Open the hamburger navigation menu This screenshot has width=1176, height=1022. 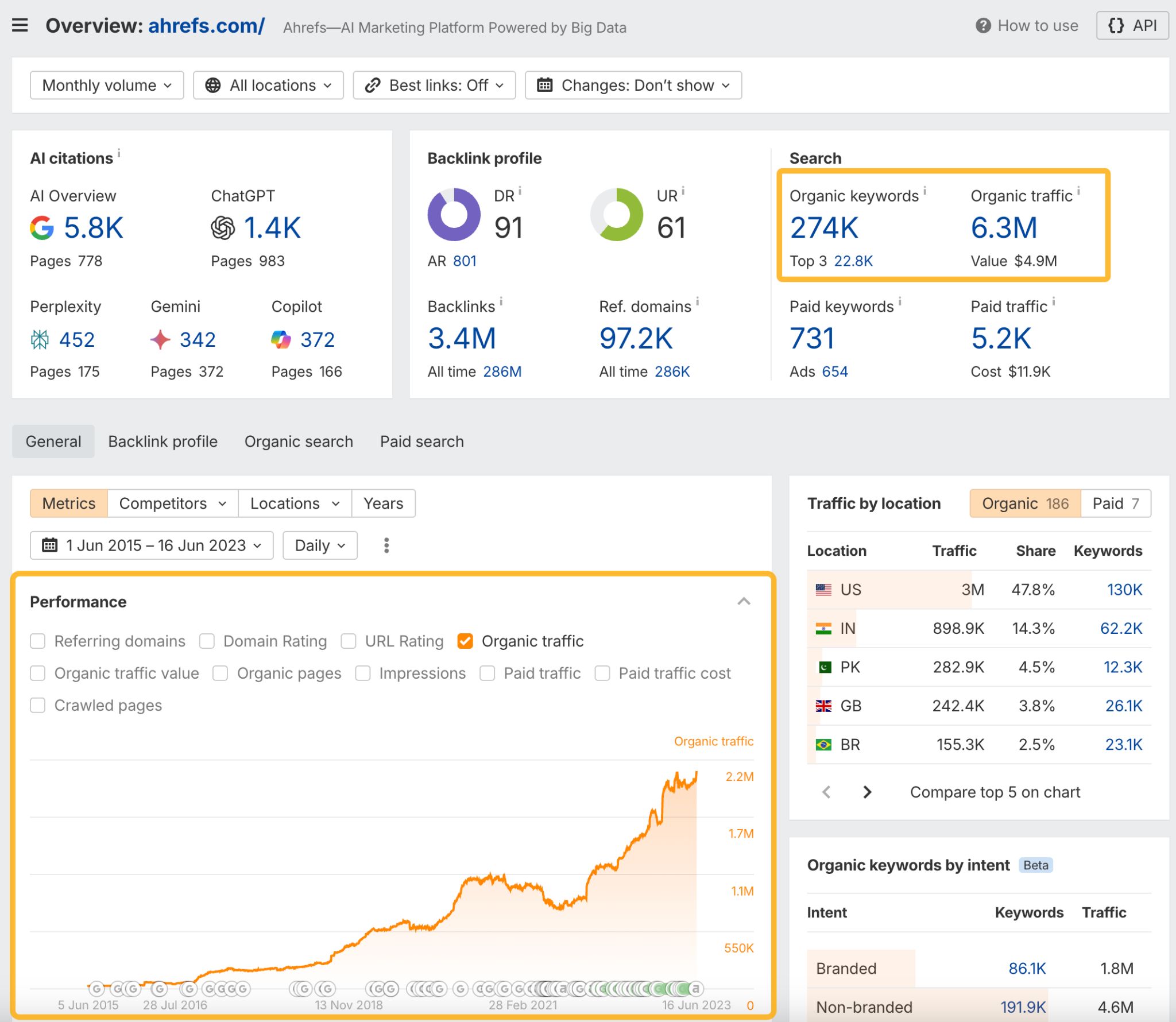click(21, 25)
